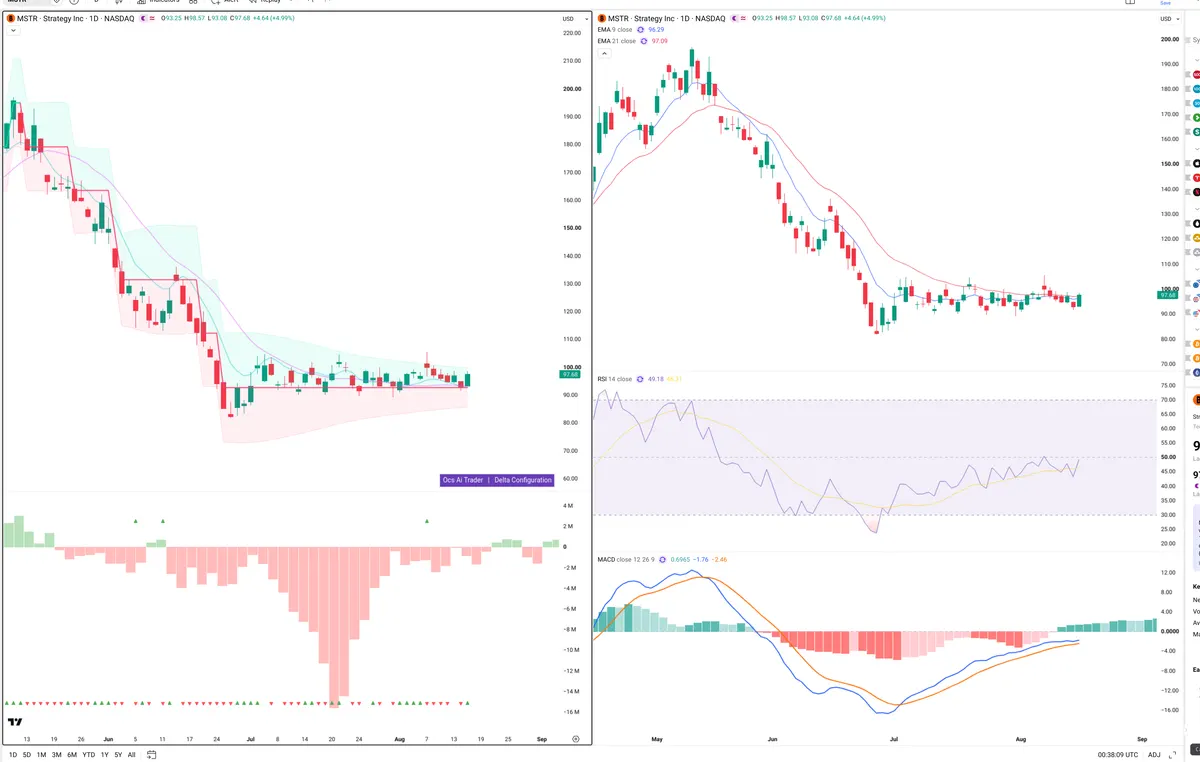Set range to 1D
The height and width of the screenshot is (762, 1200).
[13, 755]
